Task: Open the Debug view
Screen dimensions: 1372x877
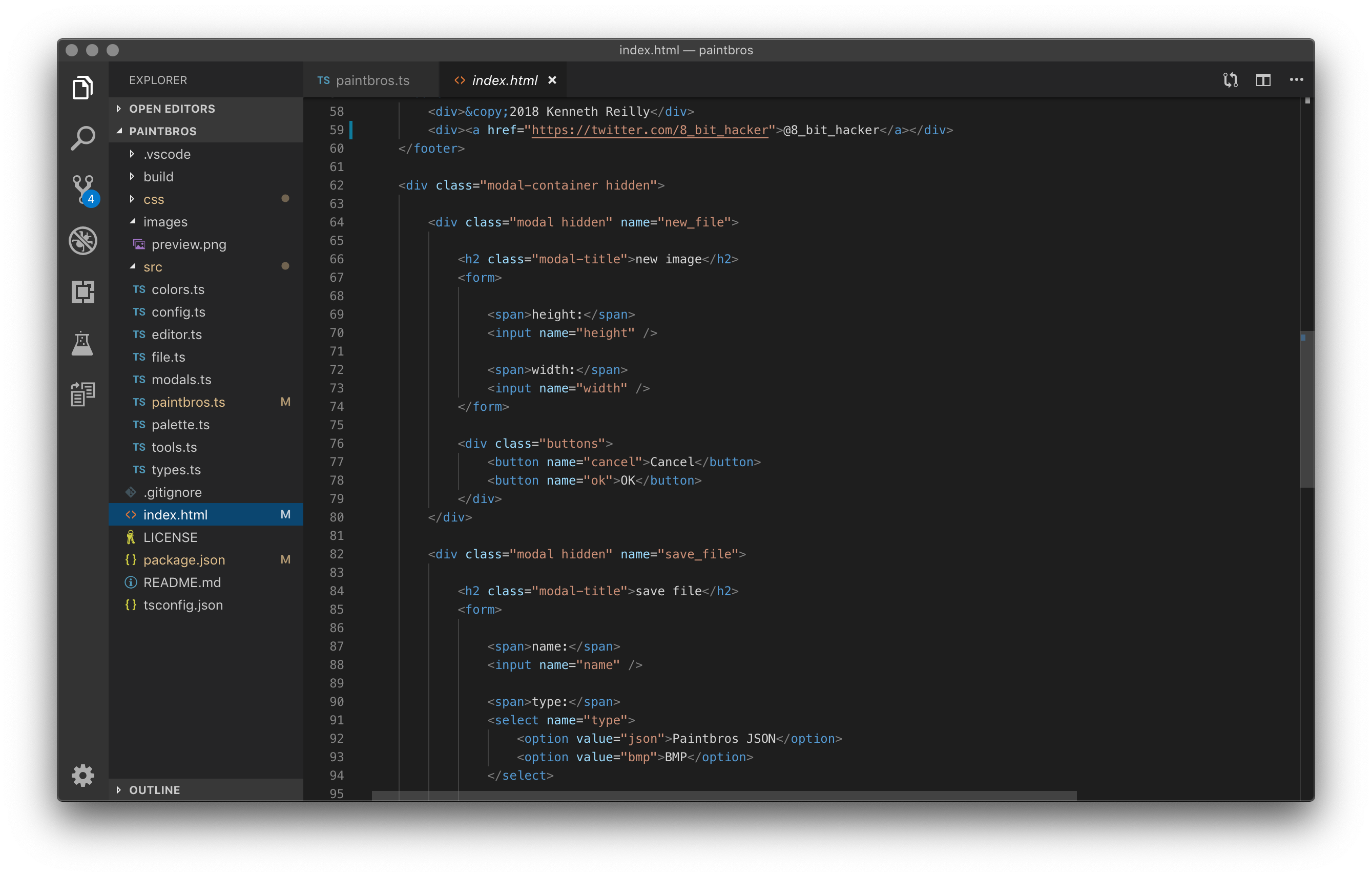Action: pos(82,240)
